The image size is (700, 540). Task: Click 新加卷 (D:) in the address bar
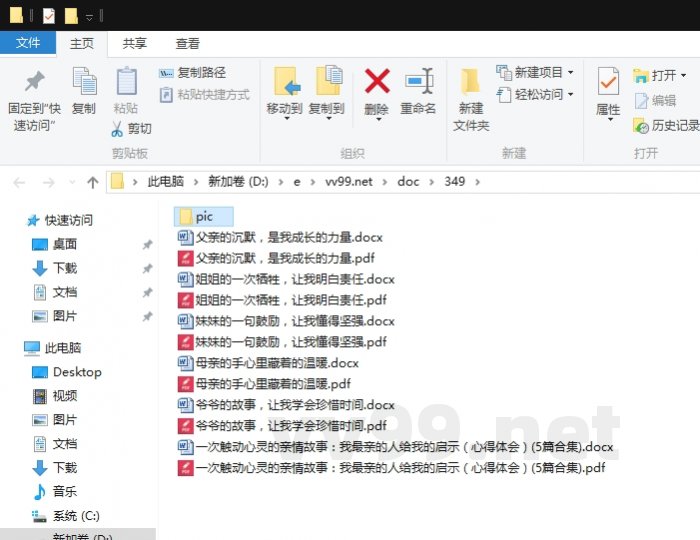238,182
